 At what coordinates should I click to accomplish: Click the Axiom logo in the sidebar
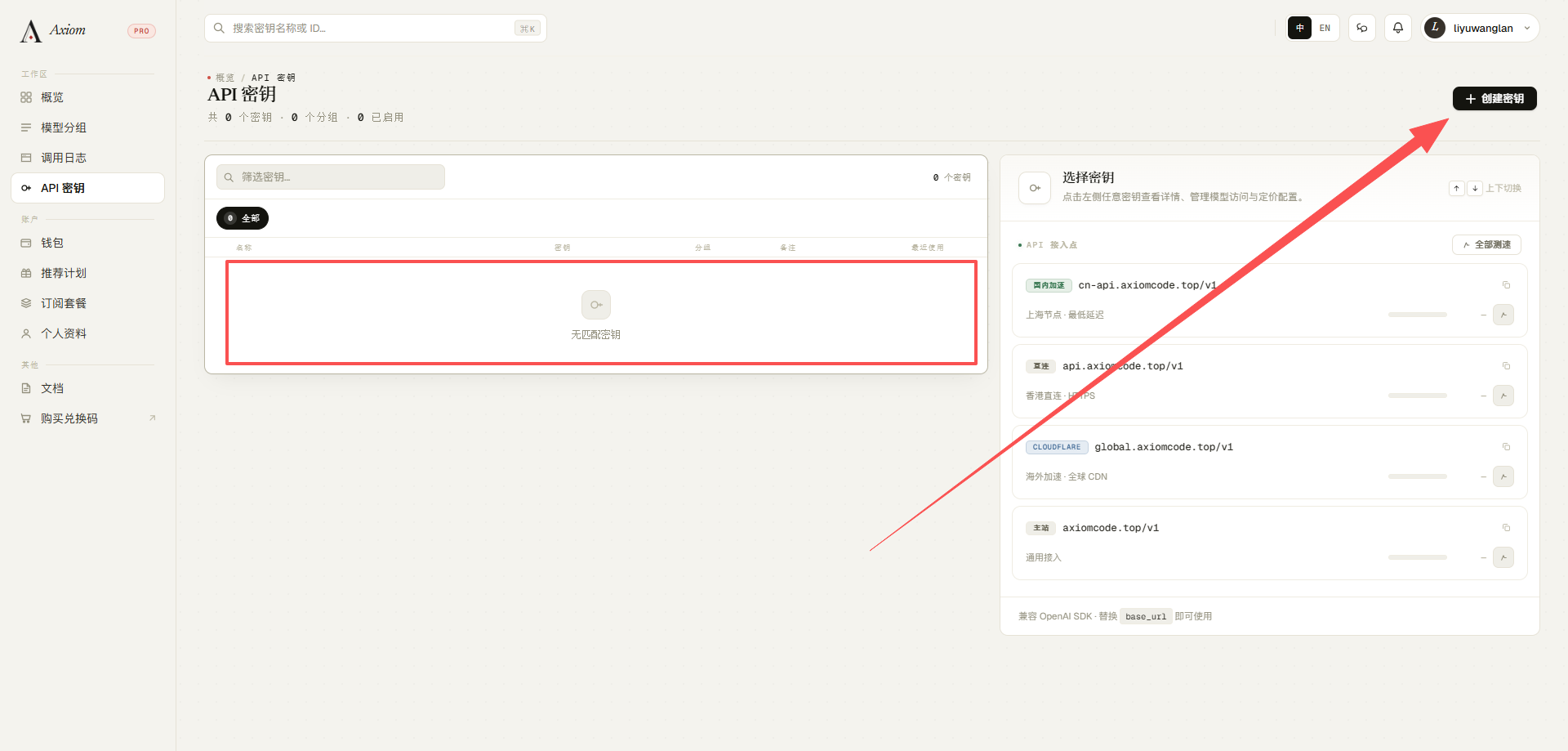pos(53,31)
